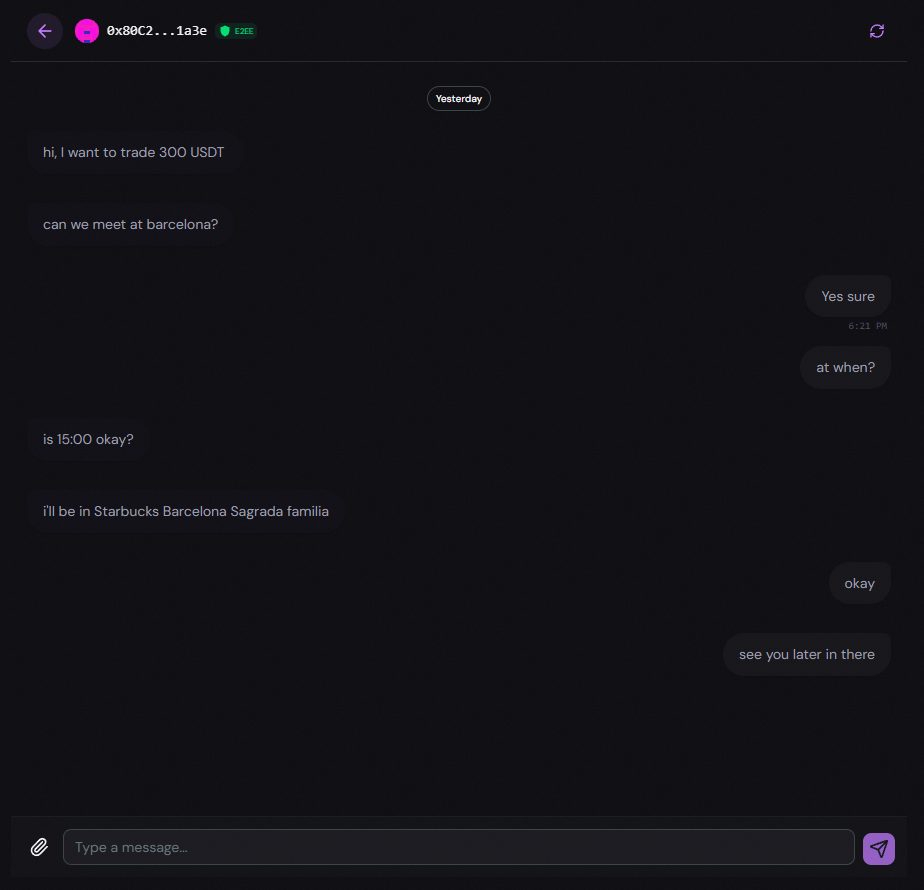This screenshot has height=890, width=924.
Task: Click the paperclip attachment icon
Action: (x=39, y=847)
